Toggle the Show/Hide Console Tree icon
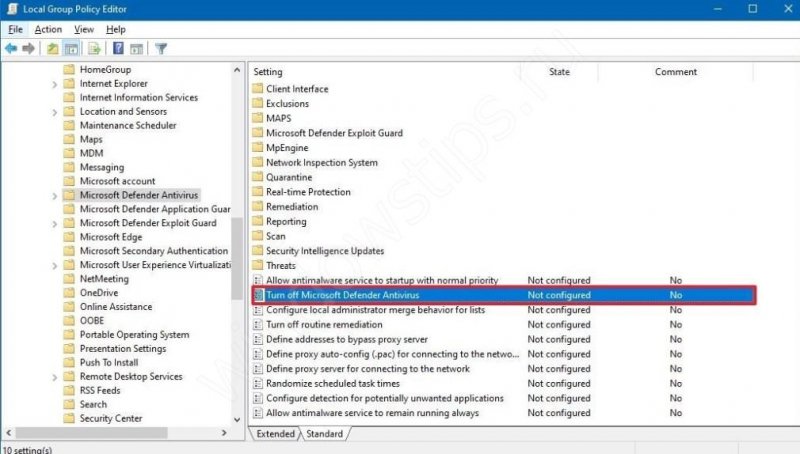 tap(71, 48)
